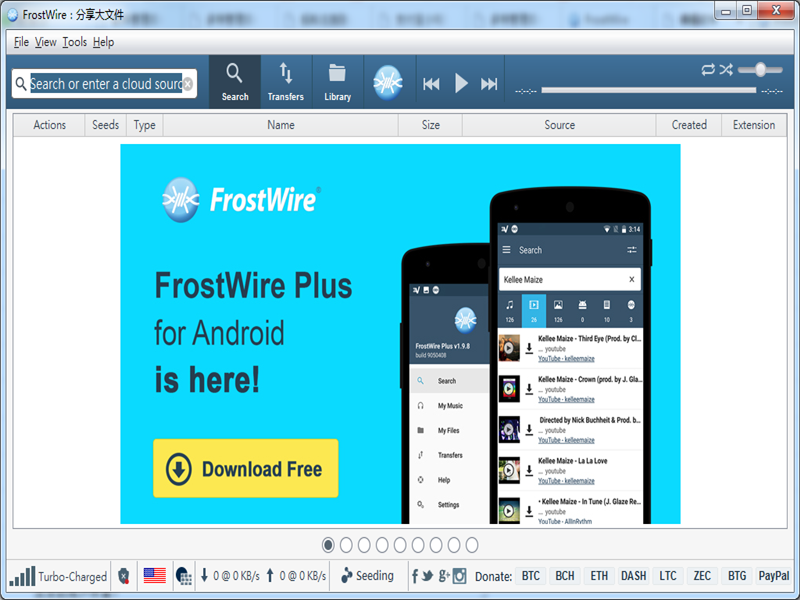Open FrostWire Google Plus icon
Viewport: 800px width, 600px height.
(444, 576)
